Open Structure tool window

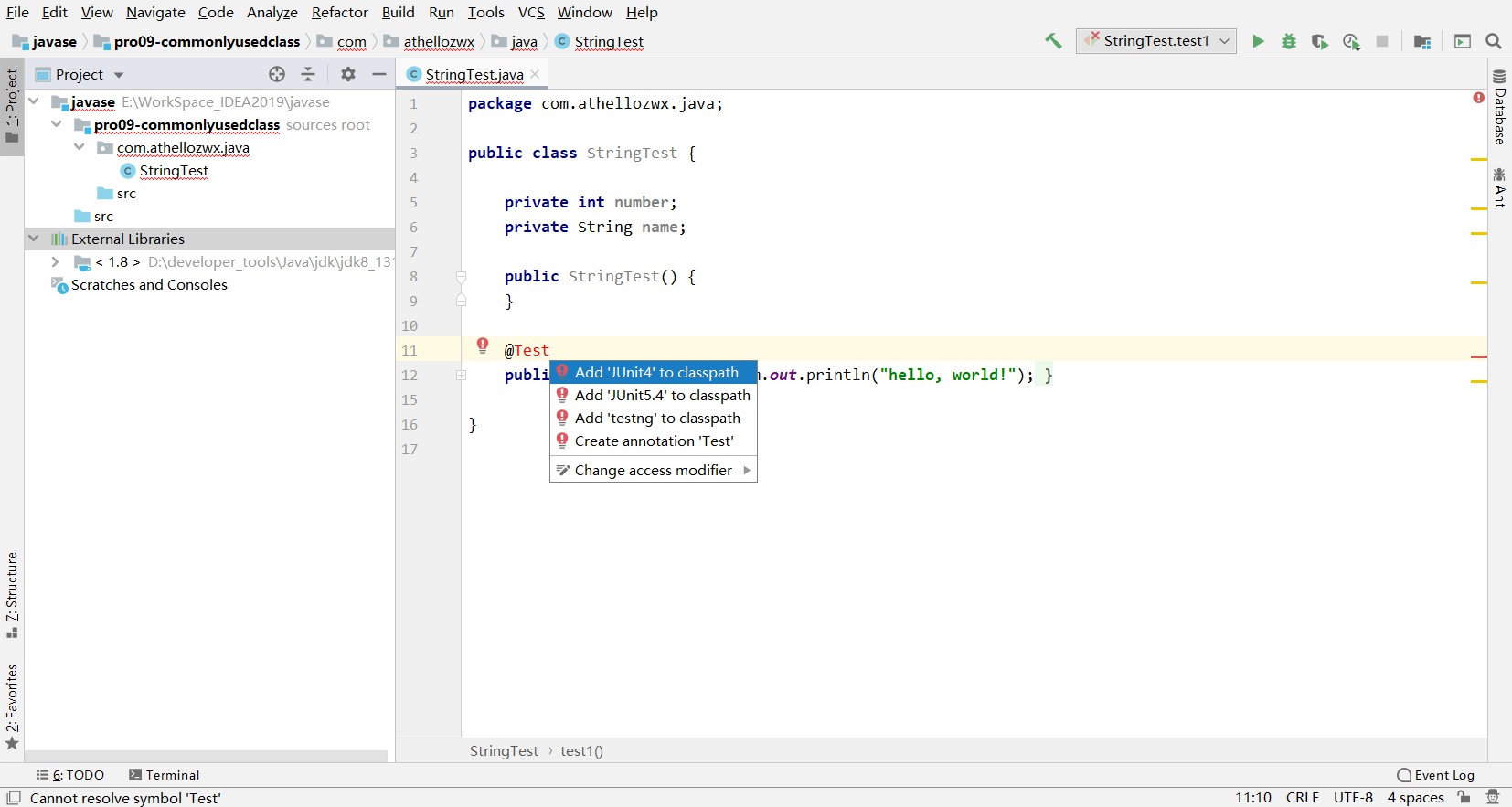(x=12, y=595)
